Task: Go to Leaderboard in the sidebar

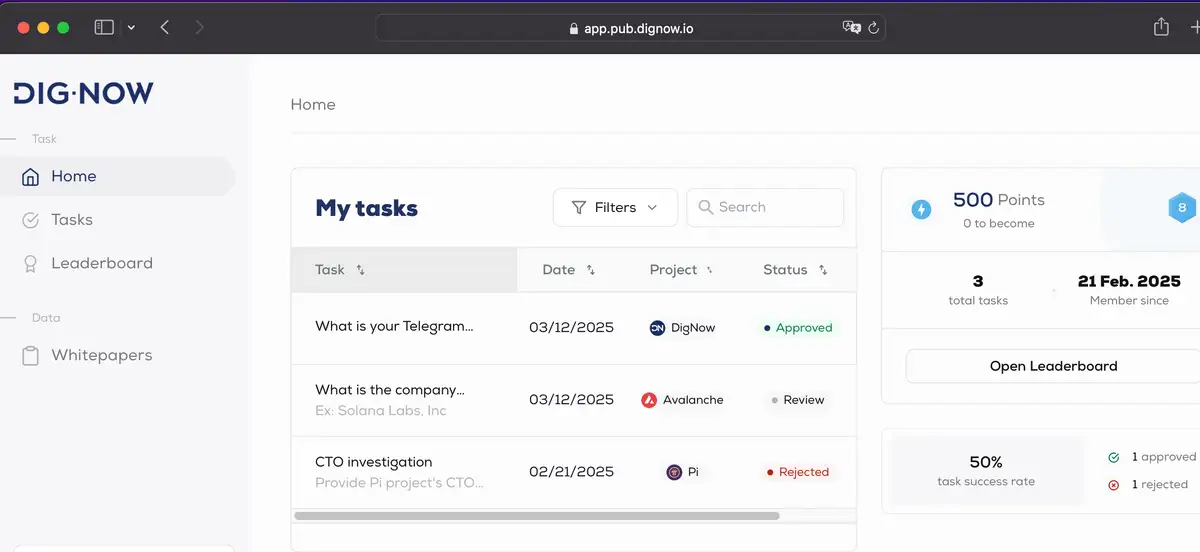Action: [101, 264]
